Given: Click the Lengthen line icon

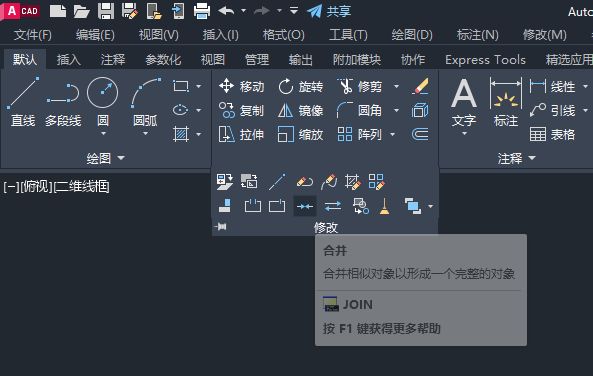Looking at the screenshot, I should click(277, 182).
